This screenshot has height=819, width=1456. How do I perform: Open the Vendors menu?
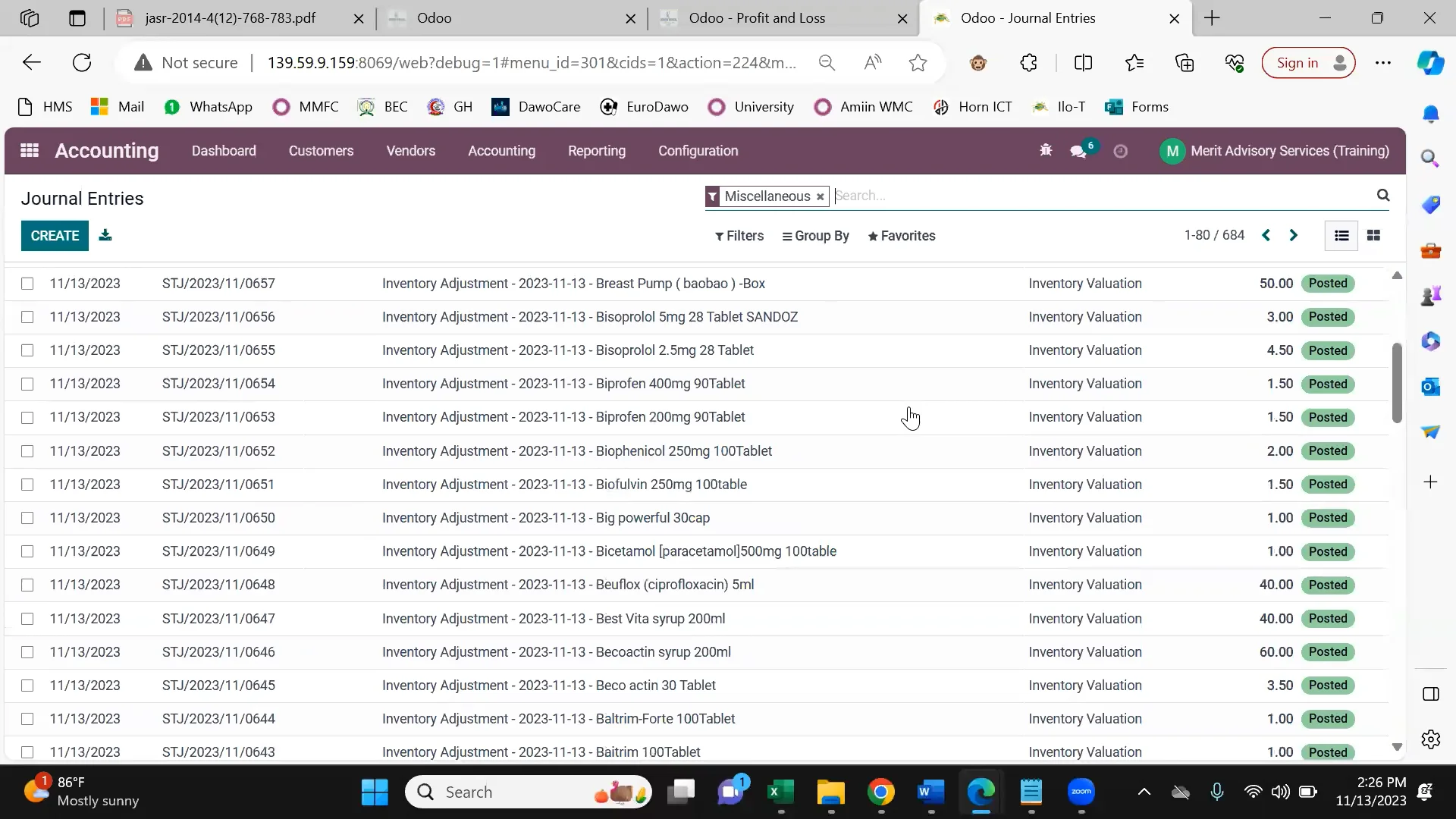point(410,151)
